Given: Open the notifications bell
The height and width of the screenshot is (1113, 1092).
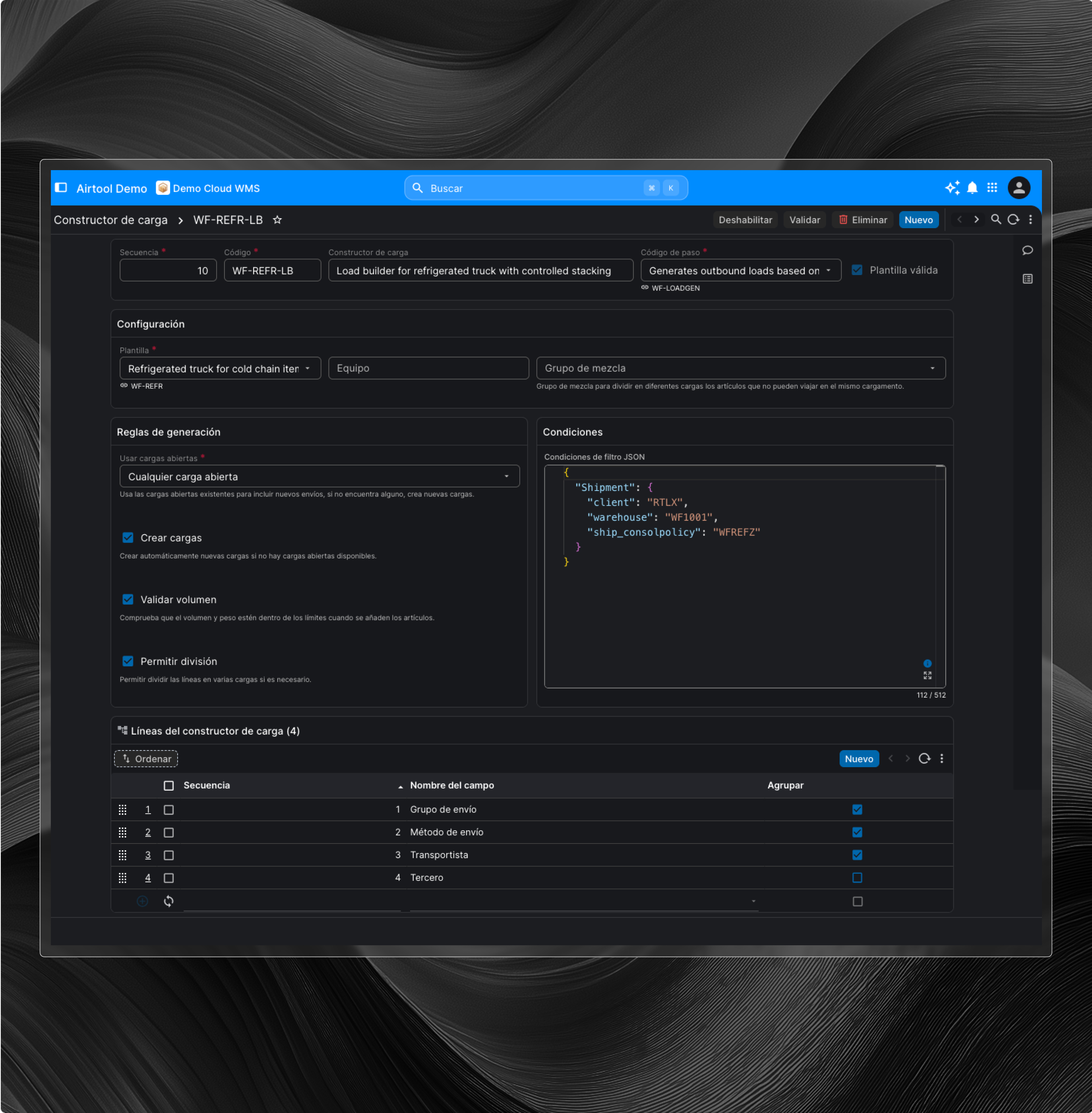Looking at the screenshot, I should [972, 188].
